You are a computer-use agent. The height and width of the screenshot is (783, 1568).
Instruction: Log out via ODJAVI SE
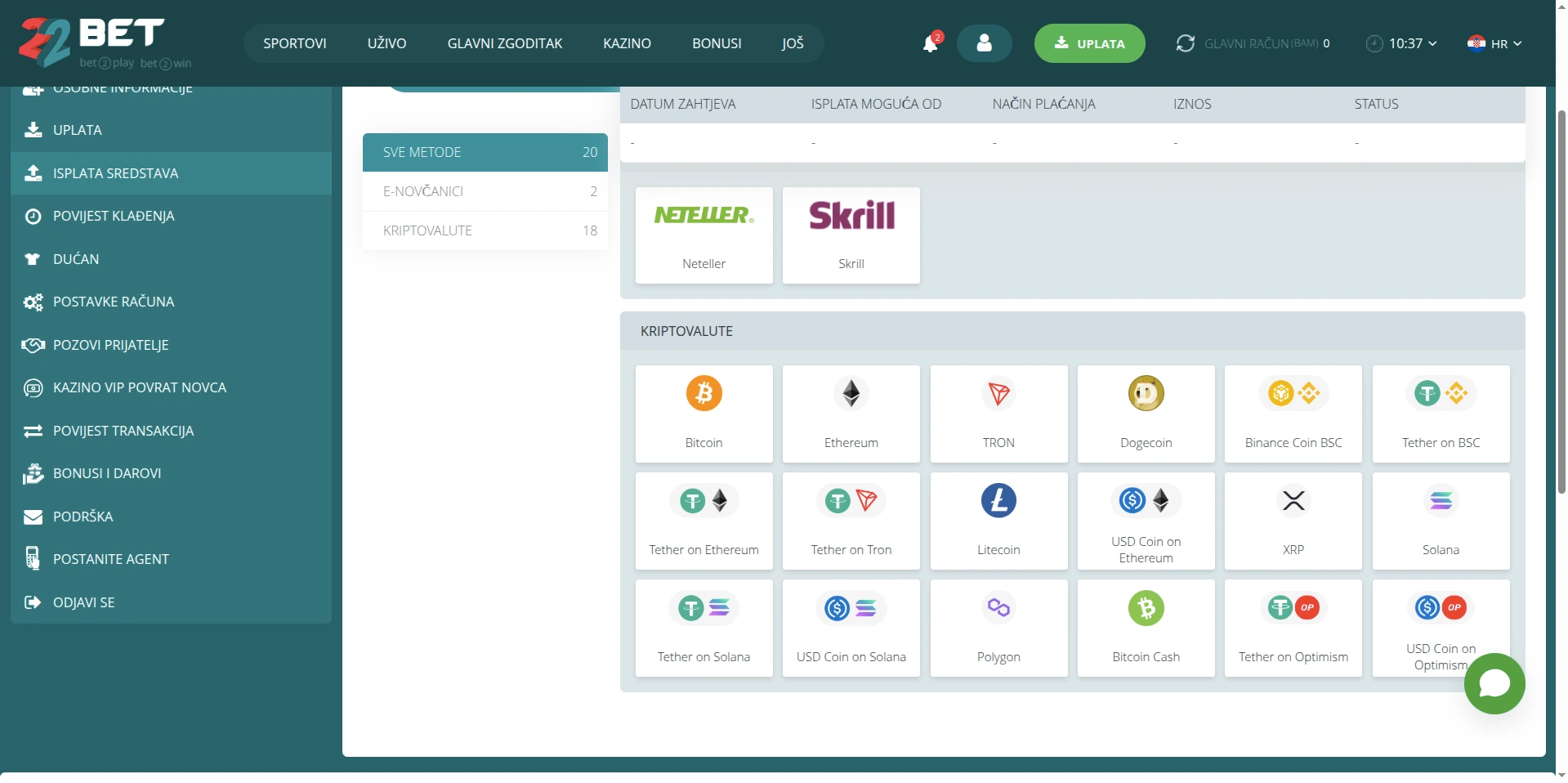83,602
